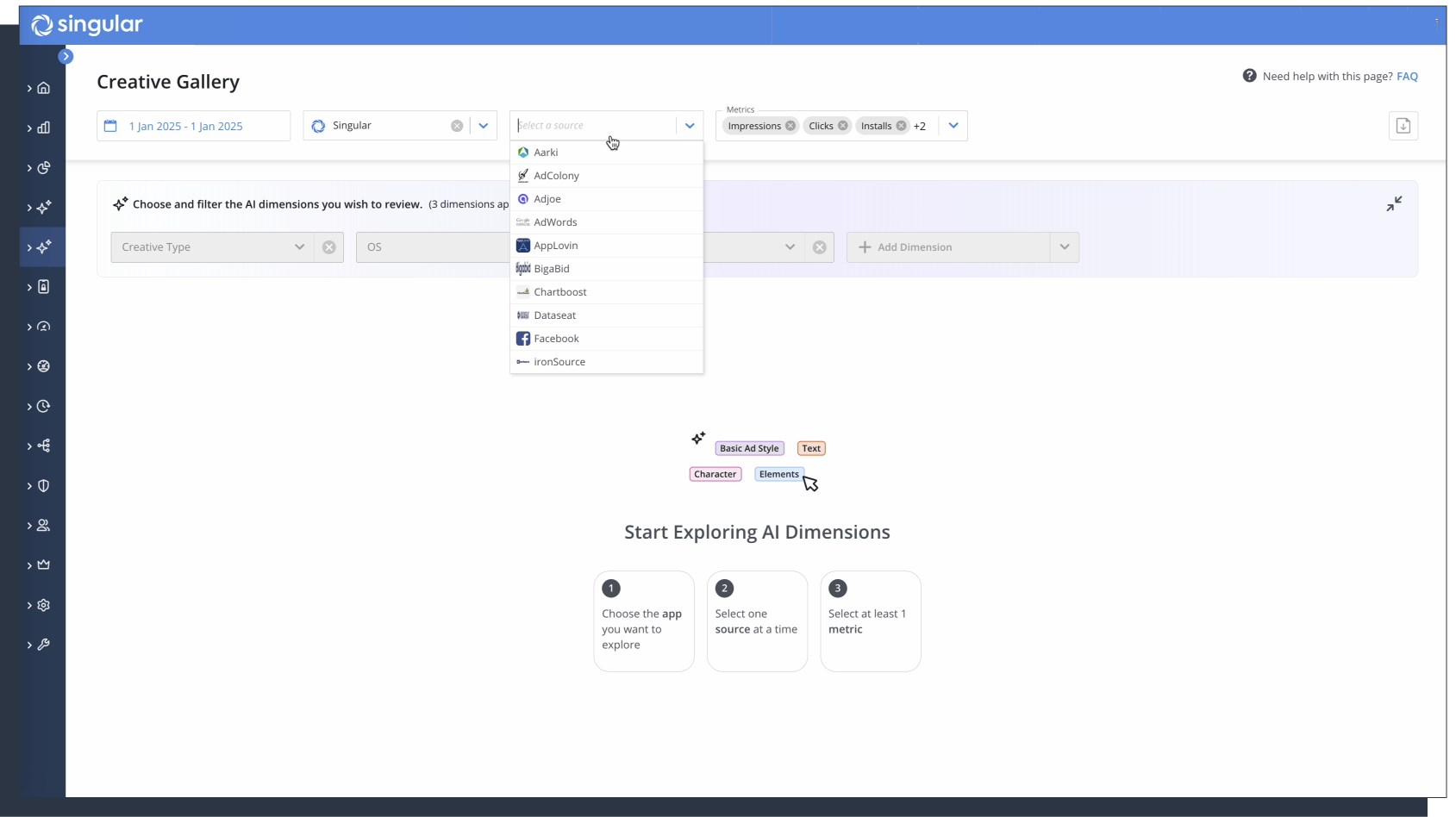Expand the sidebar with the blue arrow button
This screenshot has height=817, width=1456.
(x=66, y=56)
